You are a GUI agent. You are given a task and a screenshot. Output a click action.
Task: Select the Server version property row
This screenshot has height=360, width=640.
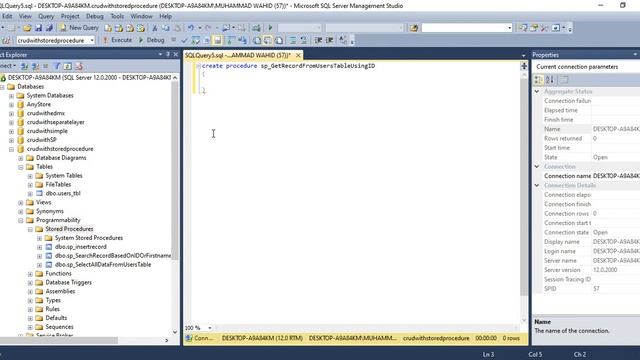(x=586, y=270)
